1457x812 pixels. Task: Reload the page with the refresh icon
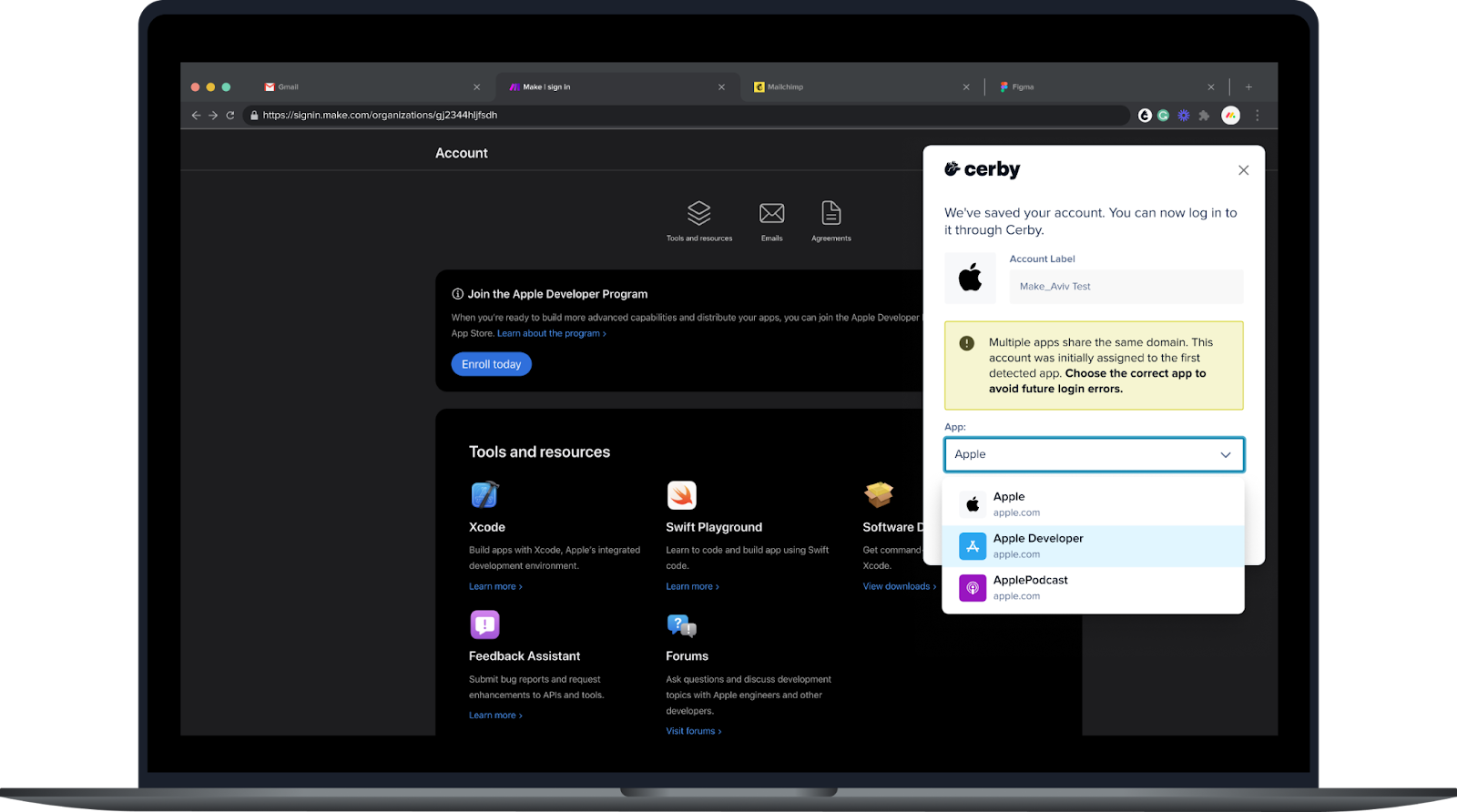(x=230, y=116)
